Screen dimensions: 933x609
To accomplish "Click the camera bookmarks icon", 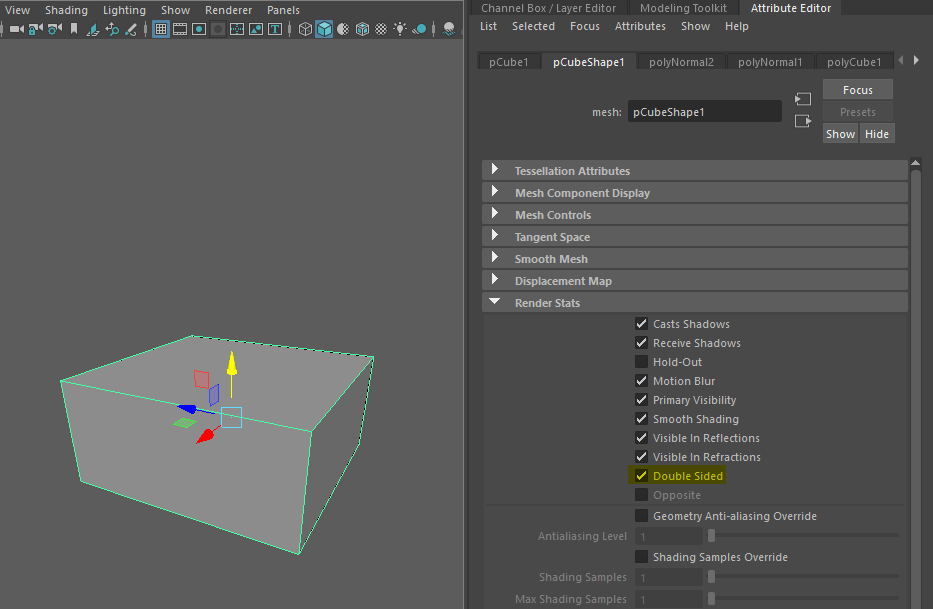I will tap(74, 29).
